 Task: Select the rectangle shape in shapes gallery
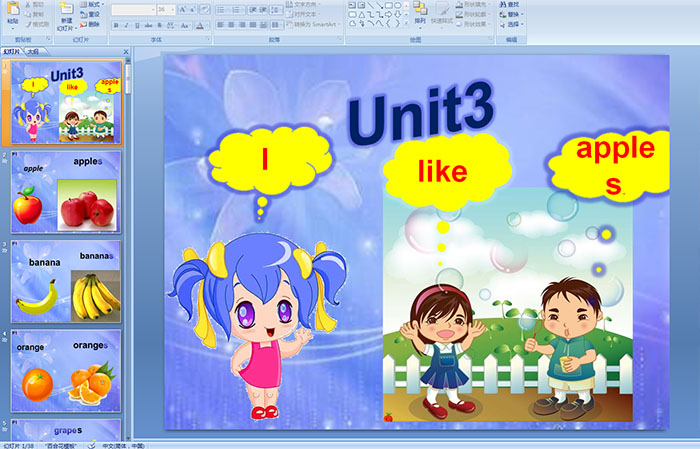389,5
